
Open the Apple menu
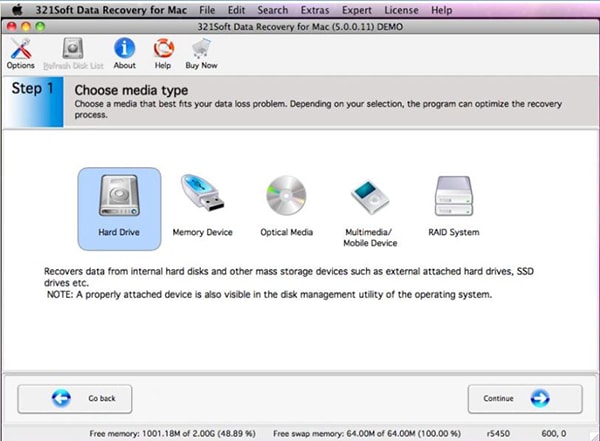click(x=18, y=10)
